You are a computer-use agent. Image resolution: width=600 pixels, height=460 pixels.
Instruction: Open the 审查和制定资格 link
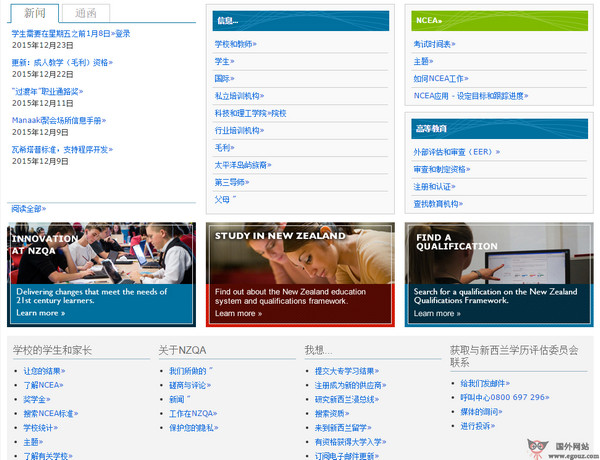(x=442, y=170)
